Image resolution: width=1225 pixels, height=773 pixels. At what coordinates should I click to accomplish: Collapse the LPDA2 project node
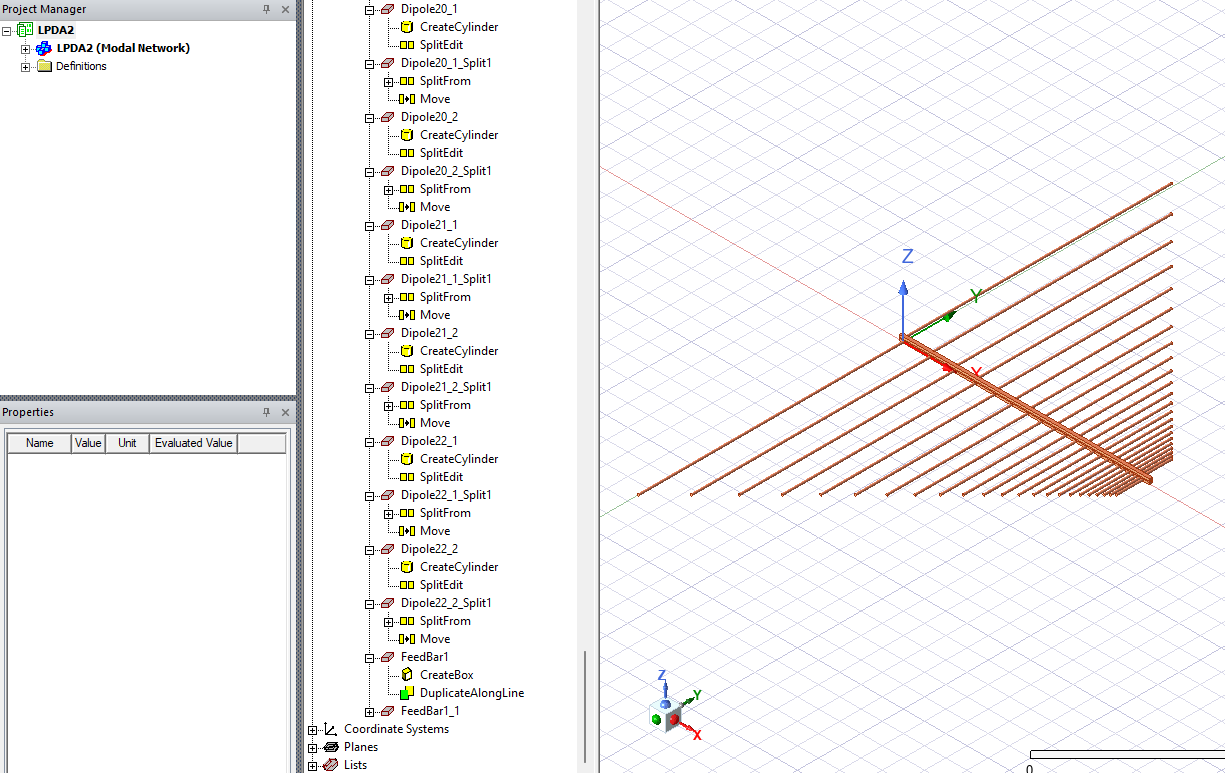click(x=7, y=30)
